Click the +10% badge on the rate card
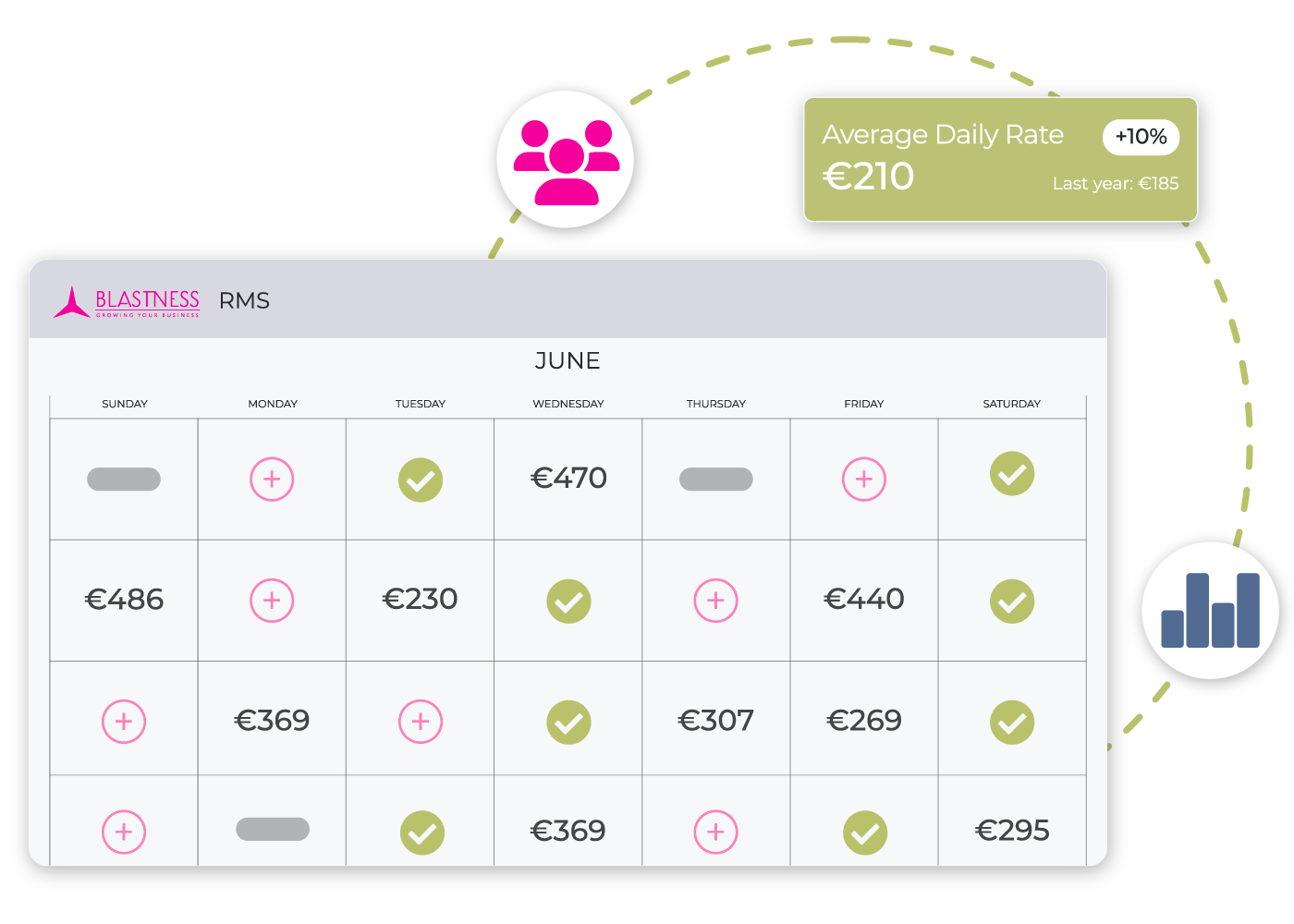The width and height of the screenshot is (1294, 924). pos(1141,137)
